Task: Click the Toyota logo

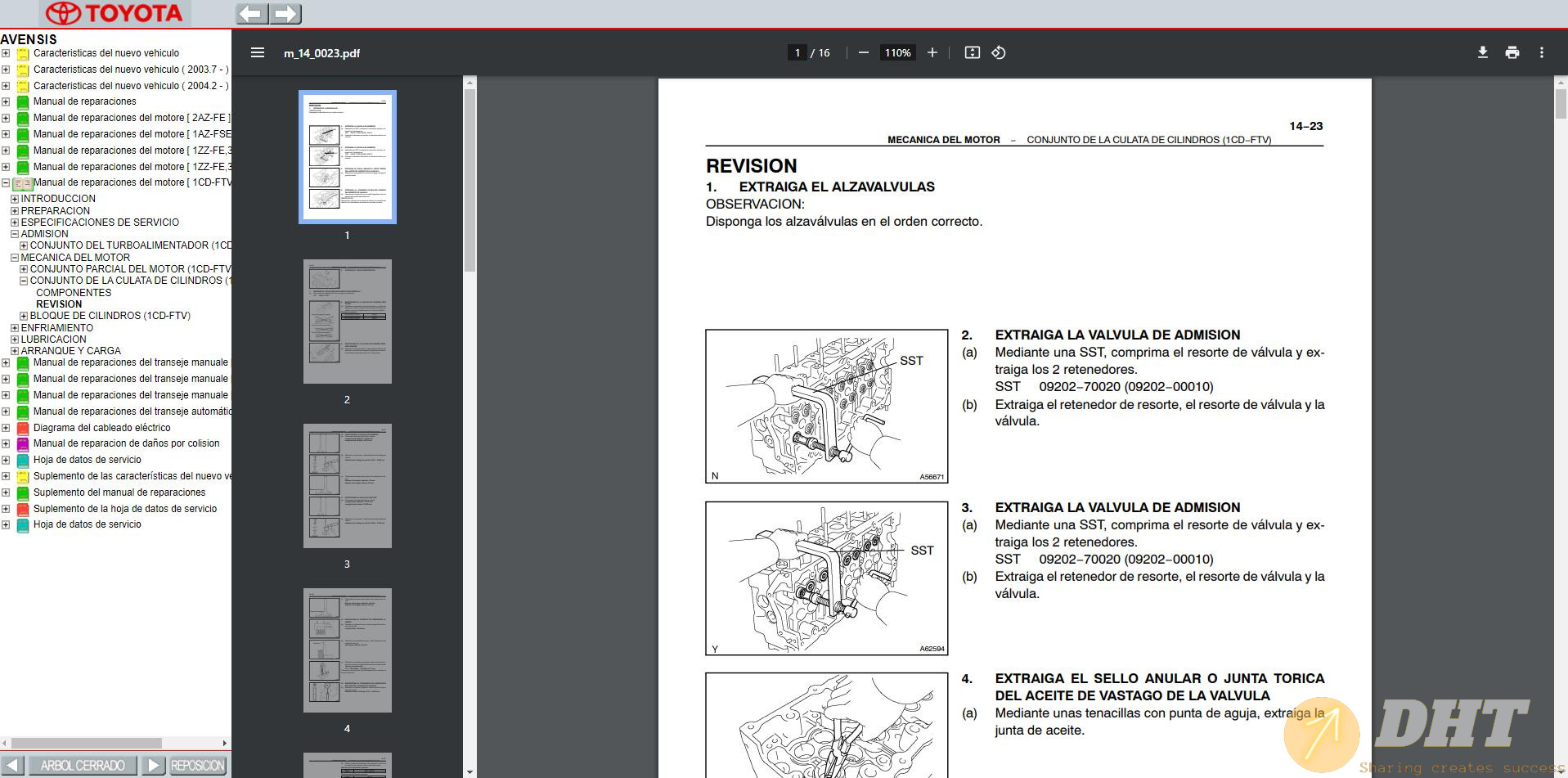Action: pos(114,14)
